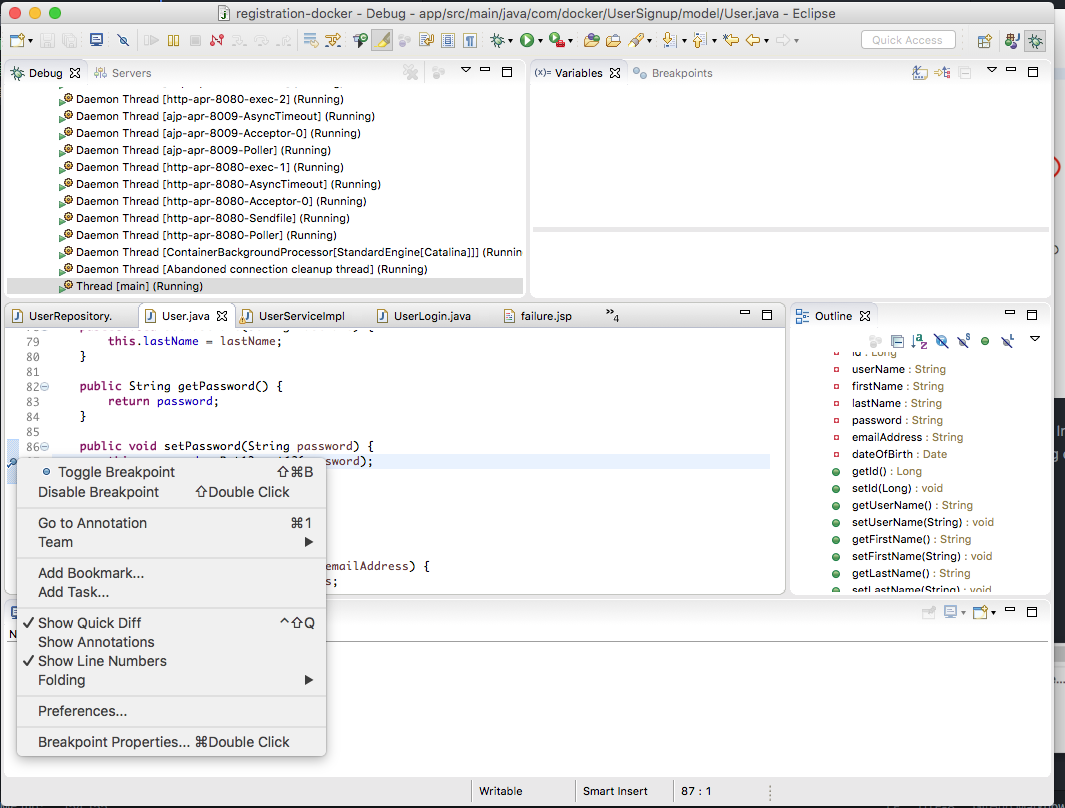Click the Open Perspective icon

tap(985, 41)
